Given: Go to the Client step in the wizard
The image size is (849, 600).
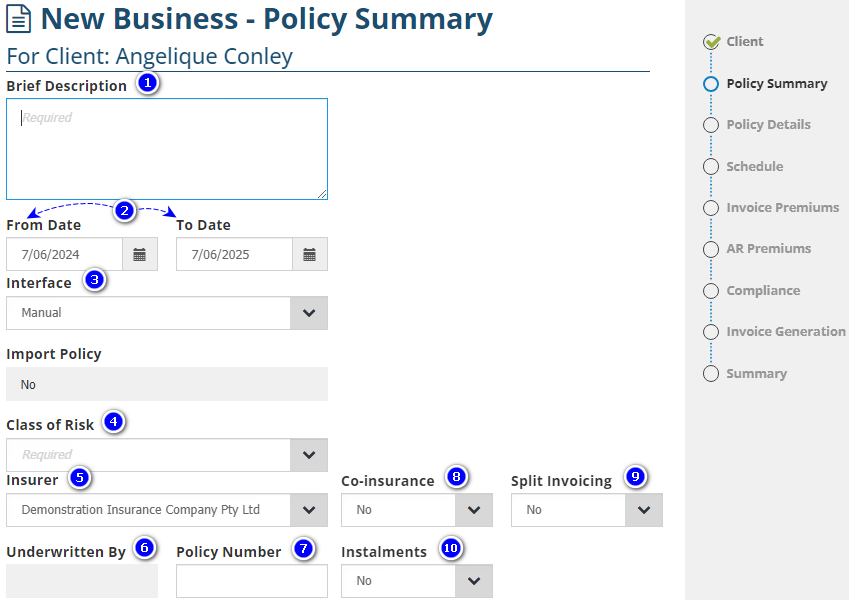Looking at the screenshot, I should (744, 42).
